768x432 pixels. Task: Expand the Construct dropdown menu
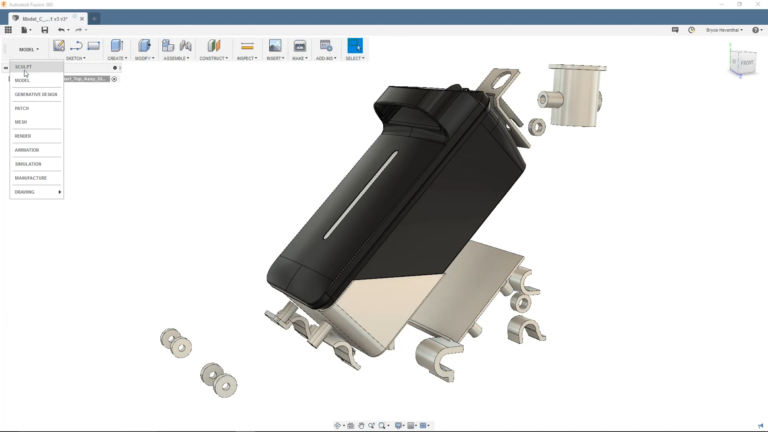click(214, 58)
